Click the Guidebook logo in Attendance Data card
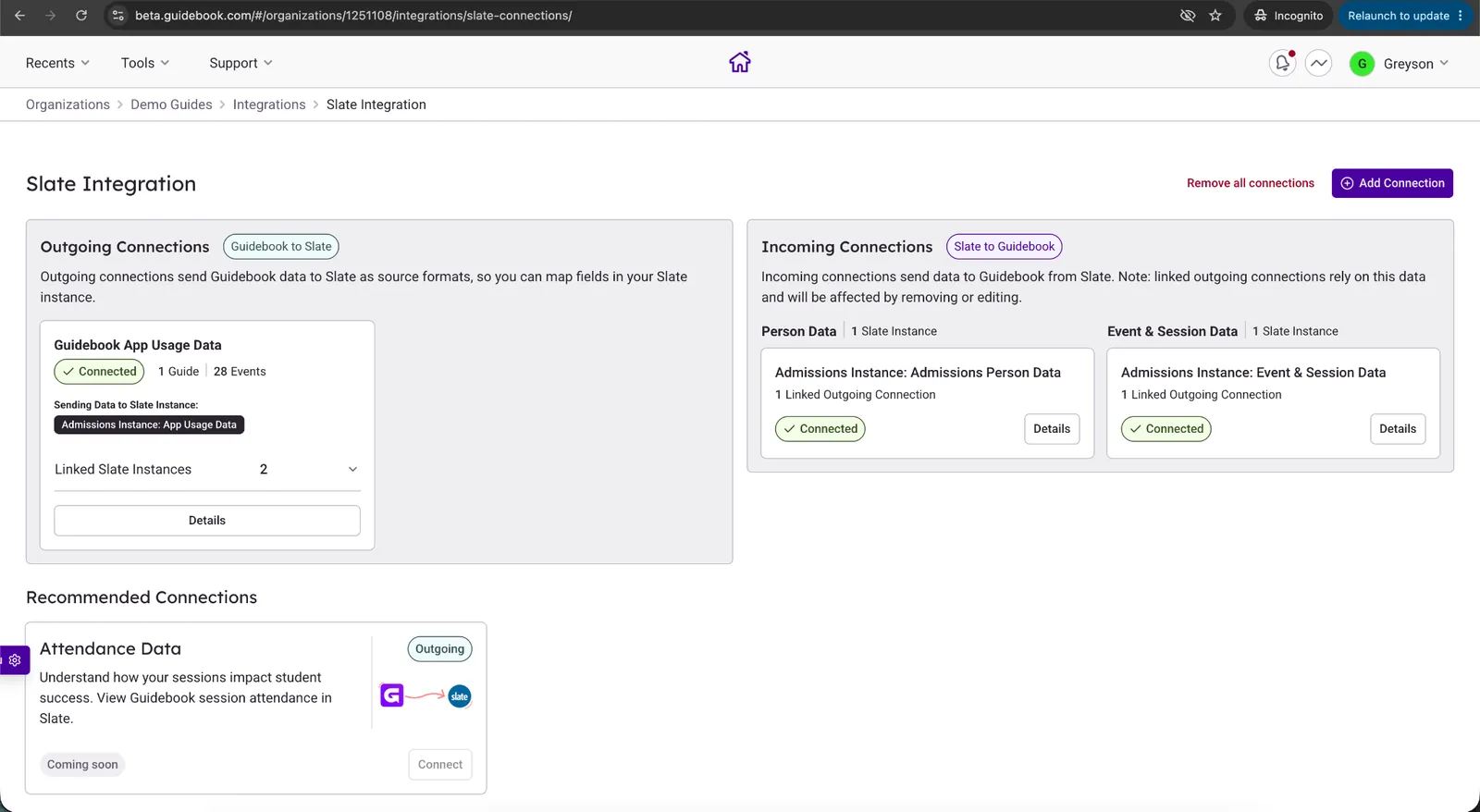The width and height of the screenshot is (1480, 812). click(x=392, y=695)
